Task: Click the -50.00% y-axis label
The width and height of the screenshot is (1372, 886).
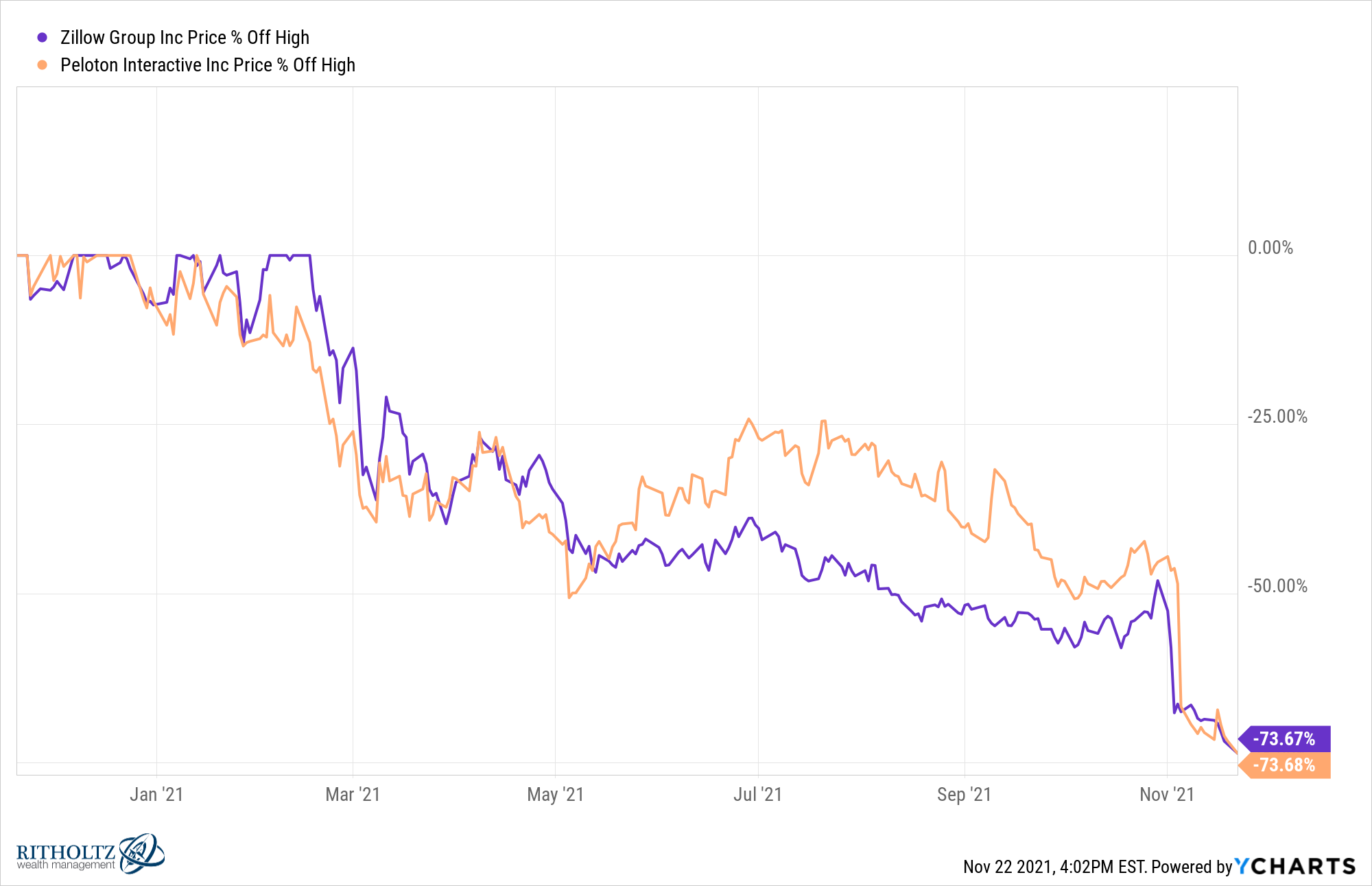Action: tap(1277, 586)
